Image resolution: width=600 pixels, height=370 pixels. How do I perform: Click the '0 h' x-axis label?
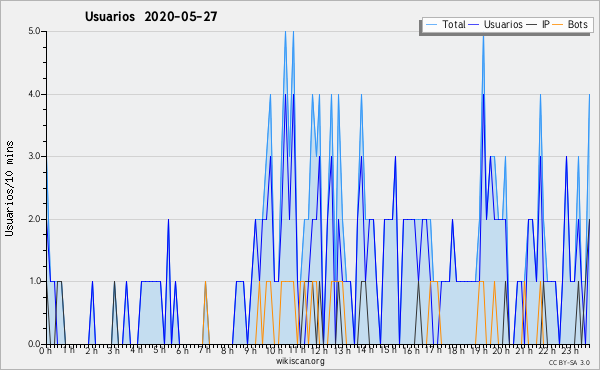pos(45,350)
